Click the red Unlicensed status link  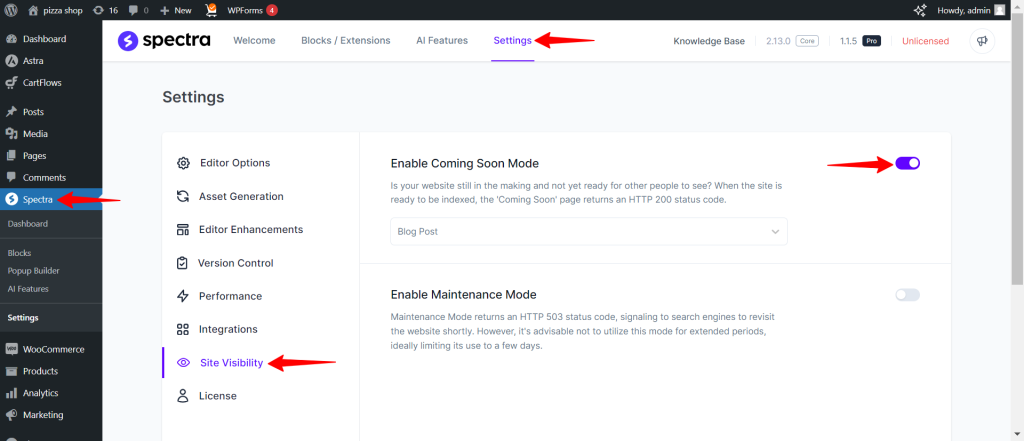point(925,41)
